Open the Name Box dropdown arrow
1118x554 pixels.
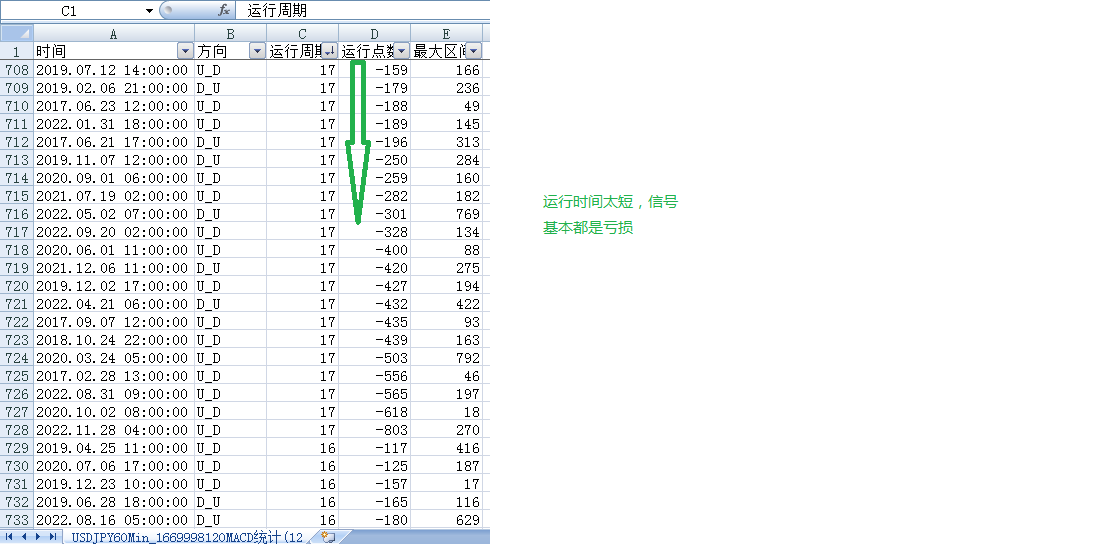[x=149, y=11]
